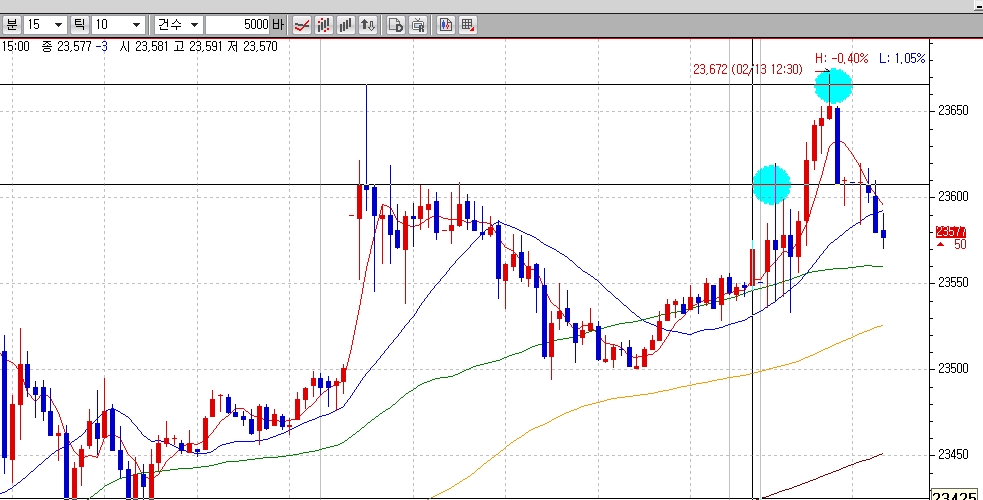Expand the minute interval dropdown showing 15
This screenshot has height=500, width=983.
[46, 25]
